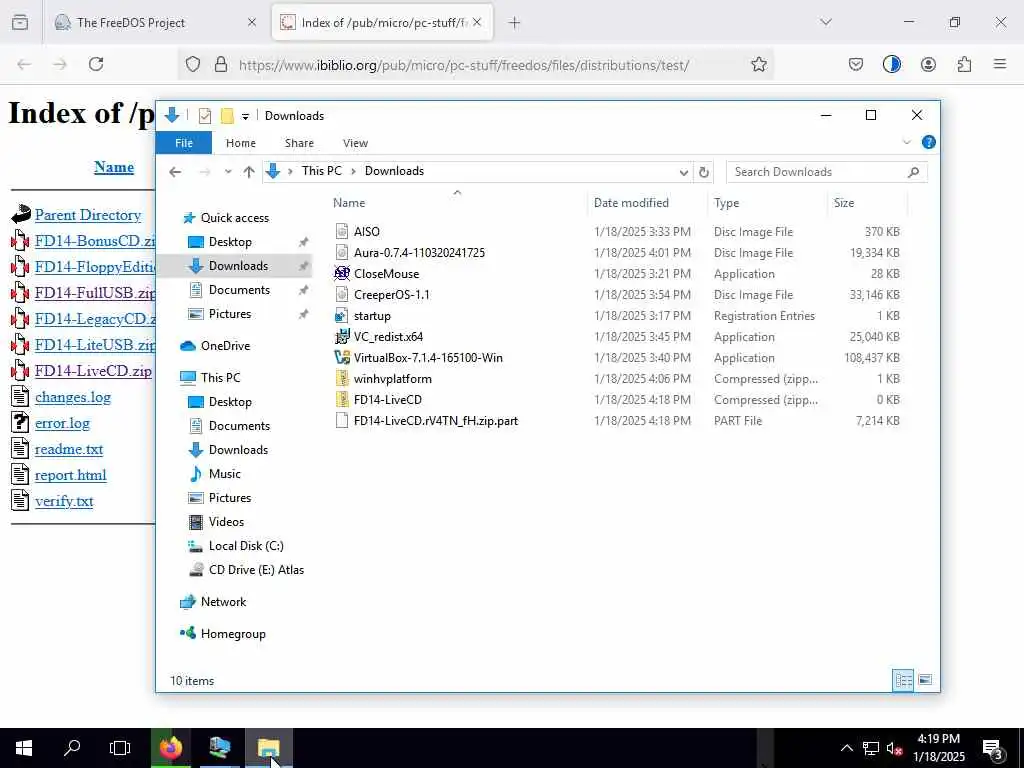
Task: Select This PC in navigation pane
Action: pos(220,377)
